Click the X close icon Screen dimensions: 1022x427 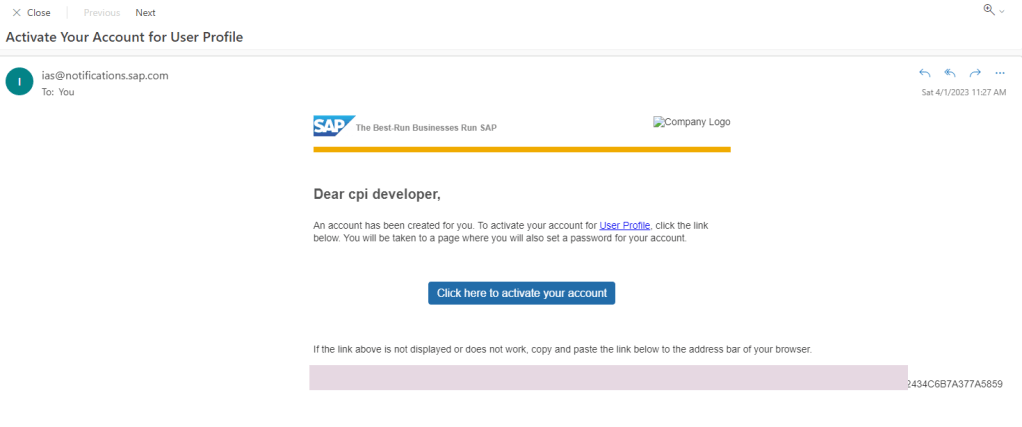pyautogui.click(x=16, y=13)
